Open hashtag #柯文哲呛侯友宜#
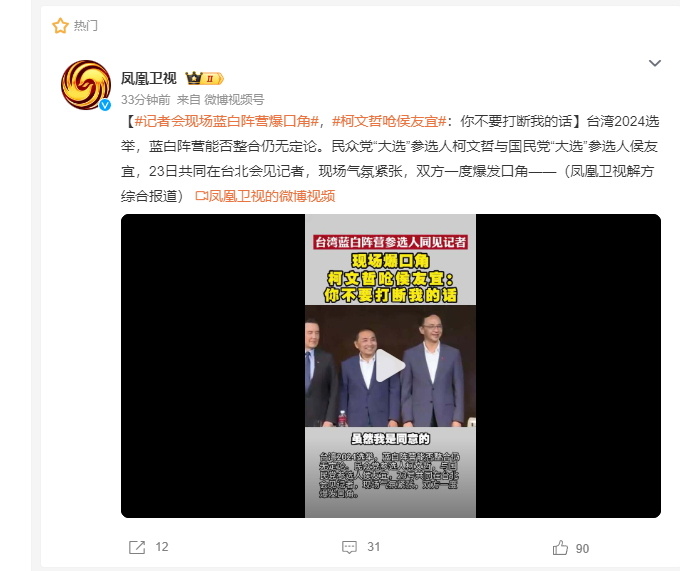680x571 pixels. pyautogui.click(x=389, y=121)
